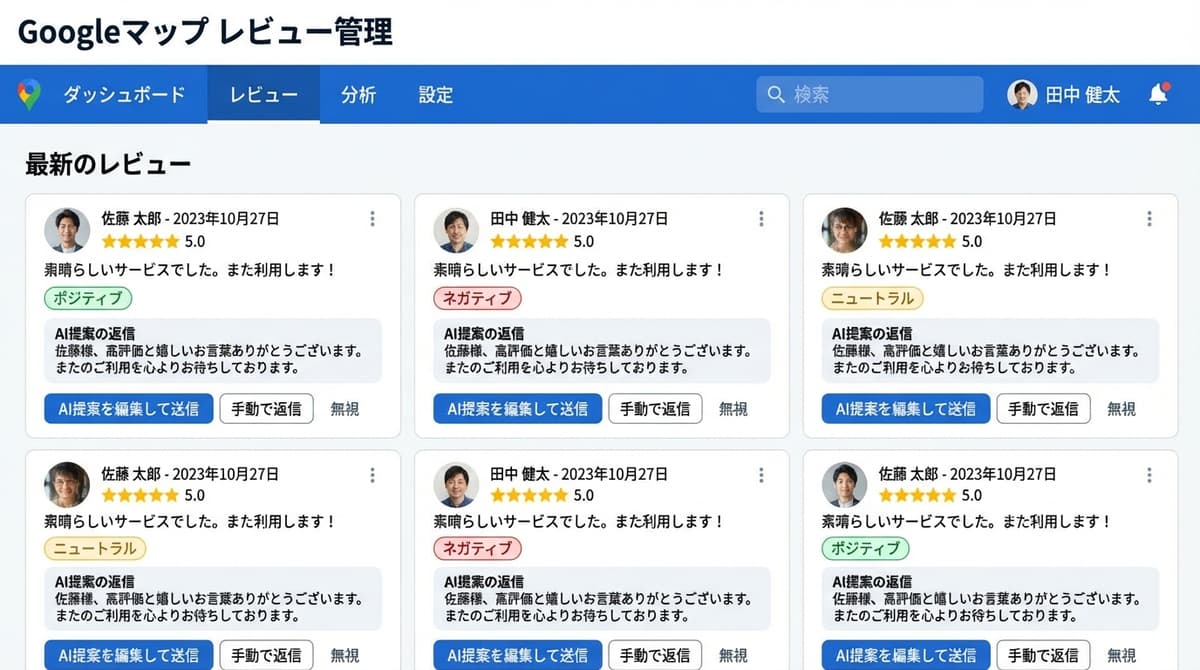Viewport: 1200px width, 670px height.
Task: Choose 手動で返信 on bottom-row ニュートラル card
Action: pyautogui.click(x=266, y=655)
